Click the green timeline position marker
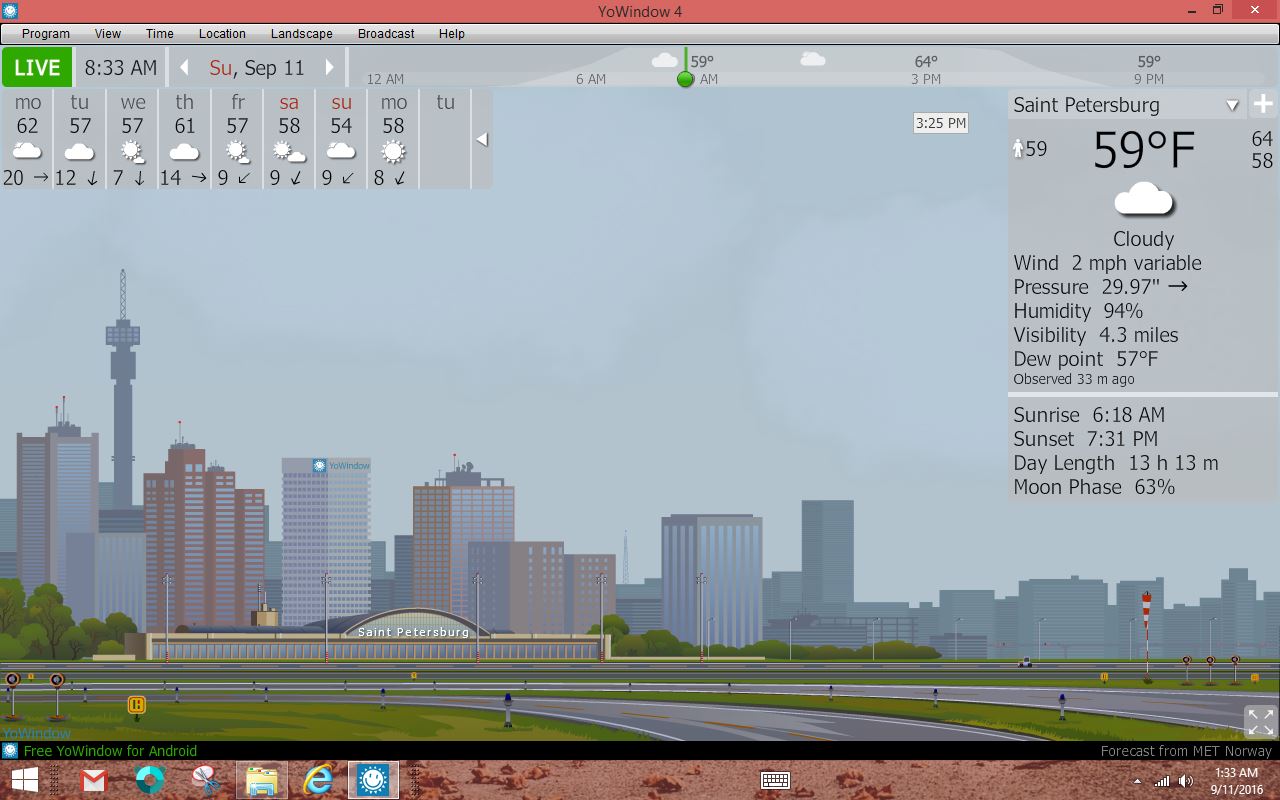Viewport: 1280px width, 800px height. click(685, 79)
